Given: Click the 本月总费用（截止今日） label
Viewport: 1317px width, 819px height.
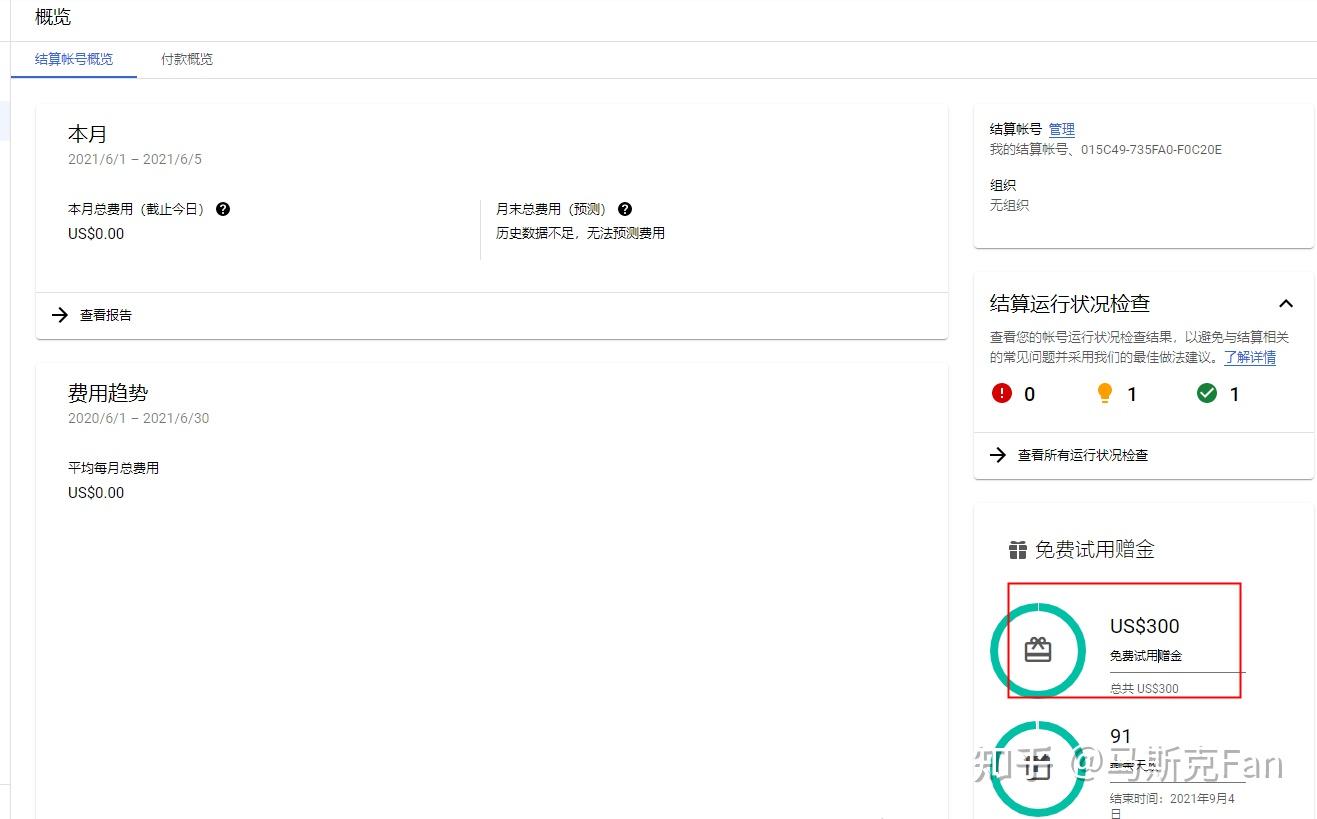Looking at the screenshot, I should click(136, 209).
